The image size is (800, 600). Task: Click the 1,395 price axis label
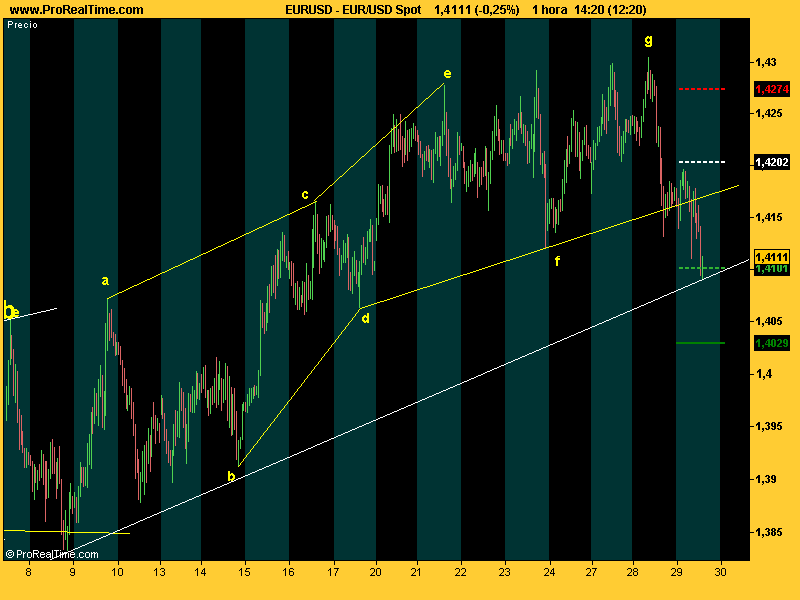769,426
